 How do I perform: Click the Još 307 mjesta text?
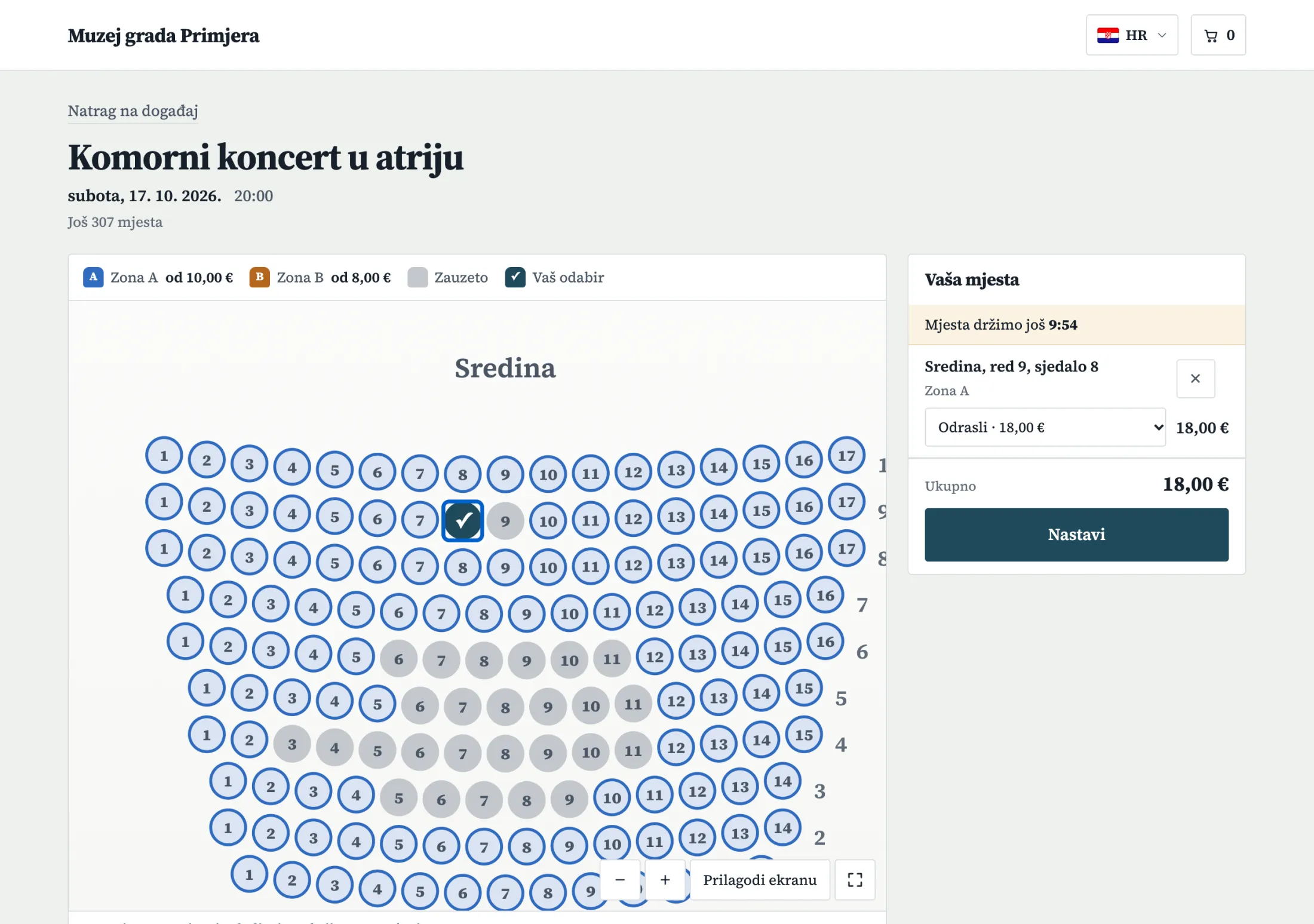tap(115, 222)
